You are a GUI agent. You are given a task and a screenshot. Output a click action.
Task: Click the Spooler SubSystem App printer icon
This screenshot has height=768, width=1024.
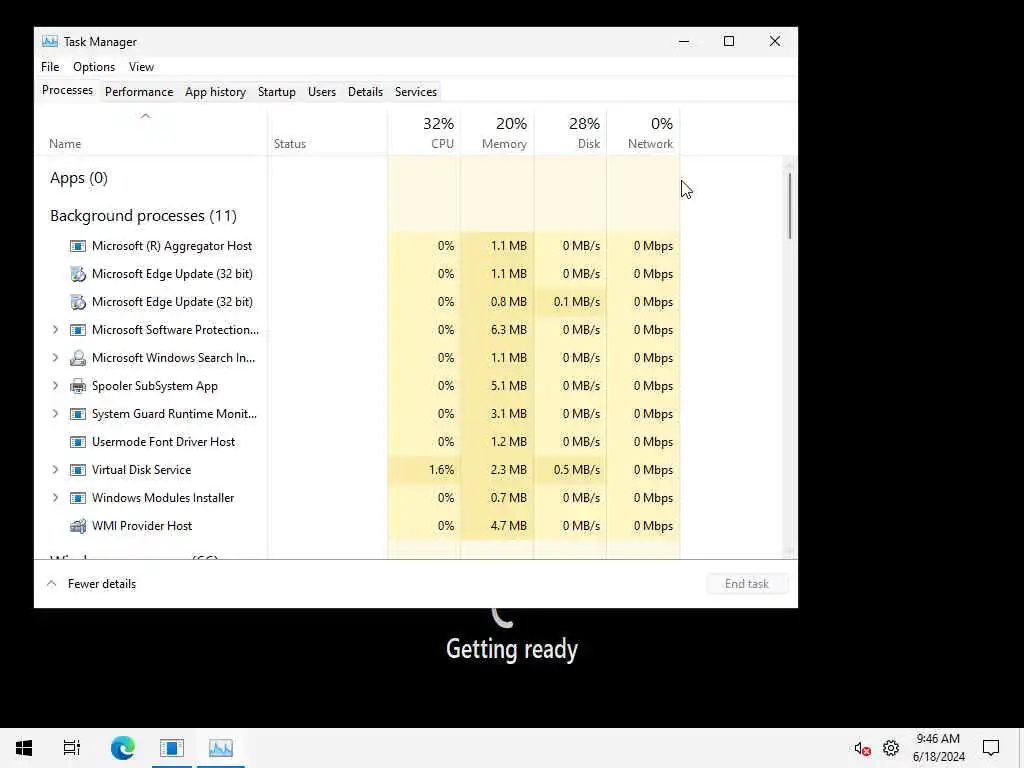pyautogui.click(x=78, y=386)
